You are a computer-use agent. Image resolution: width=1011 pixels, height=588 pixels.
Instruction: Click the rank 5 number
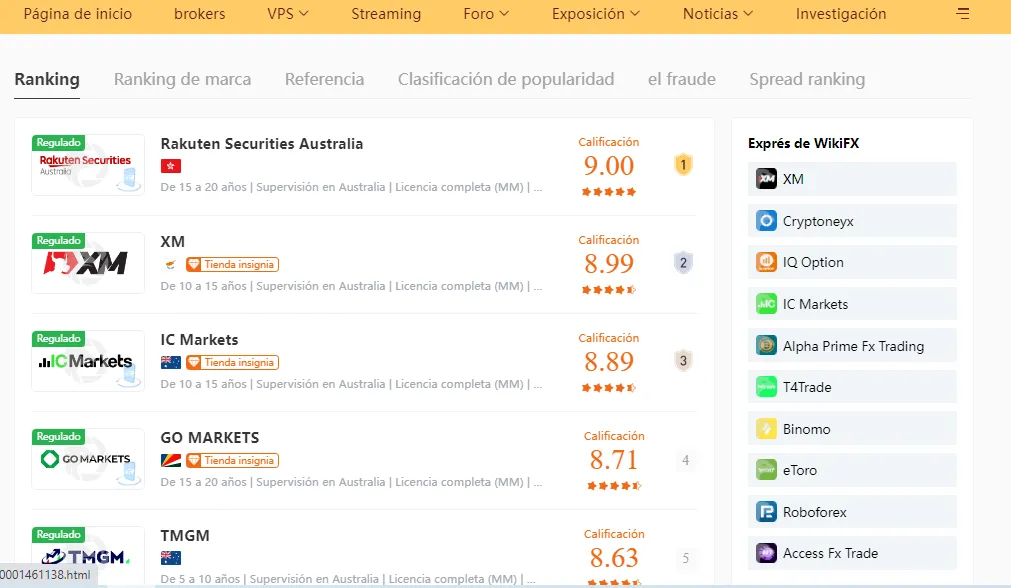[x=685, y=558]
